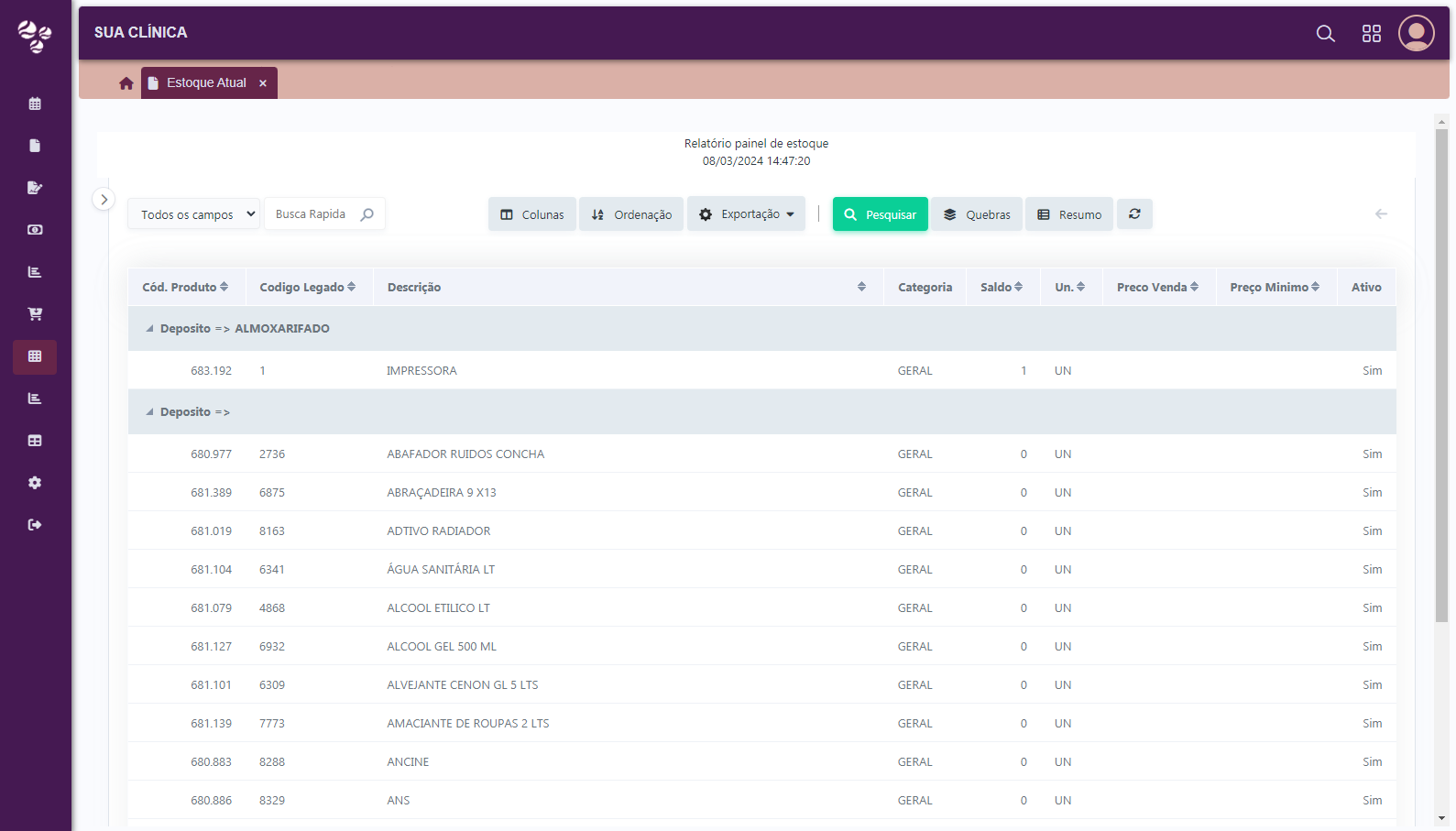
Task: Click the logout icon in sidebar
Action: [35, 525]
